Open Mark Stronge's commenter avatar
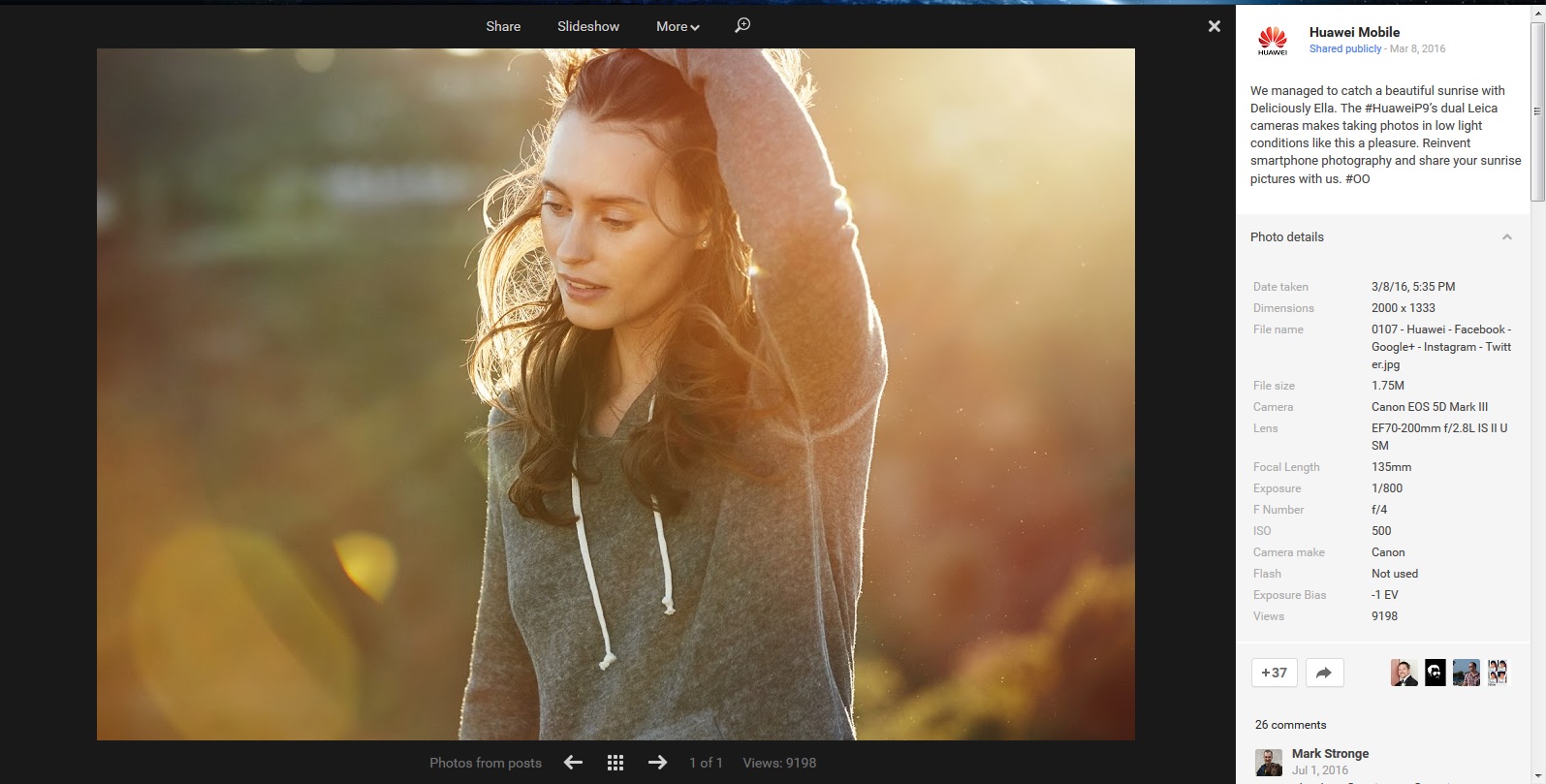The height and width of the screenshot is (784, 1546). tap(1268, 763)
